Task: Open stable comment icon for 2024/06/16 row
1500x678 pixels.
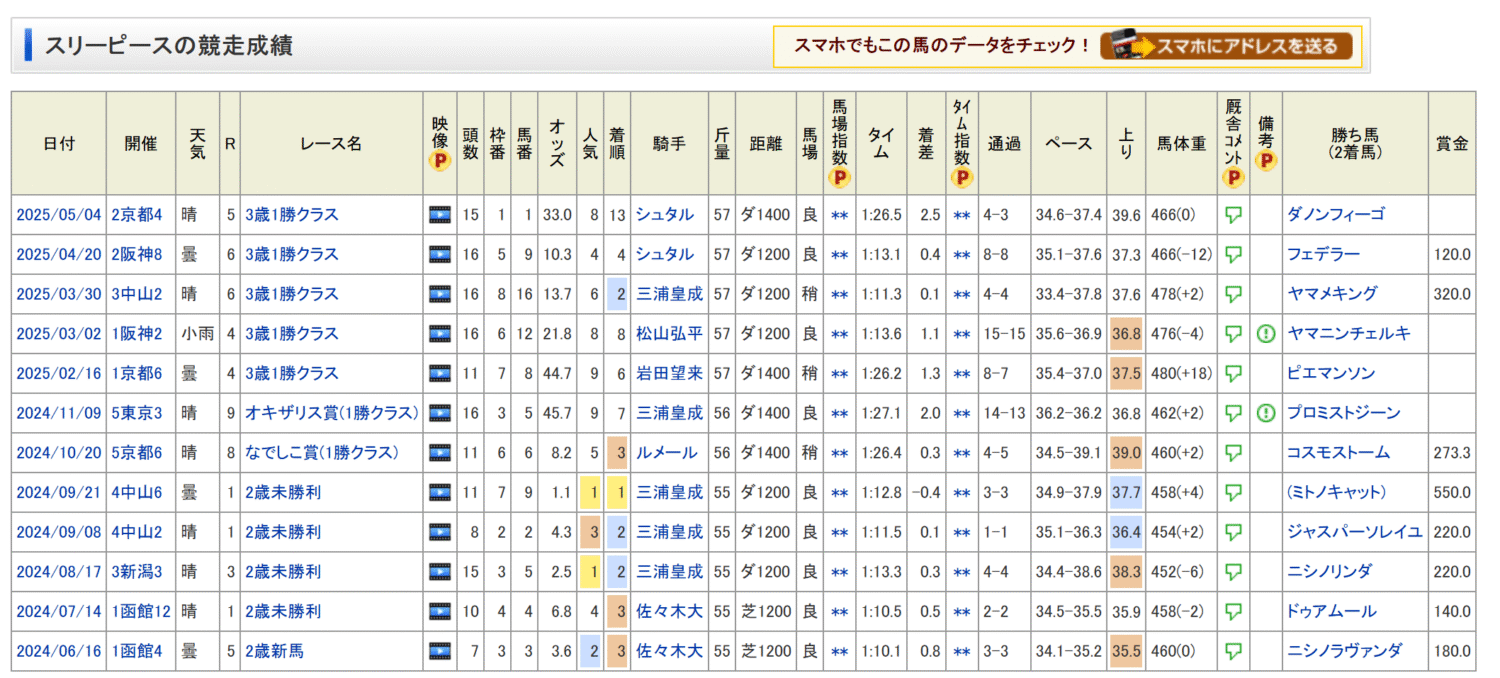Action: (x=1234, y=651)
